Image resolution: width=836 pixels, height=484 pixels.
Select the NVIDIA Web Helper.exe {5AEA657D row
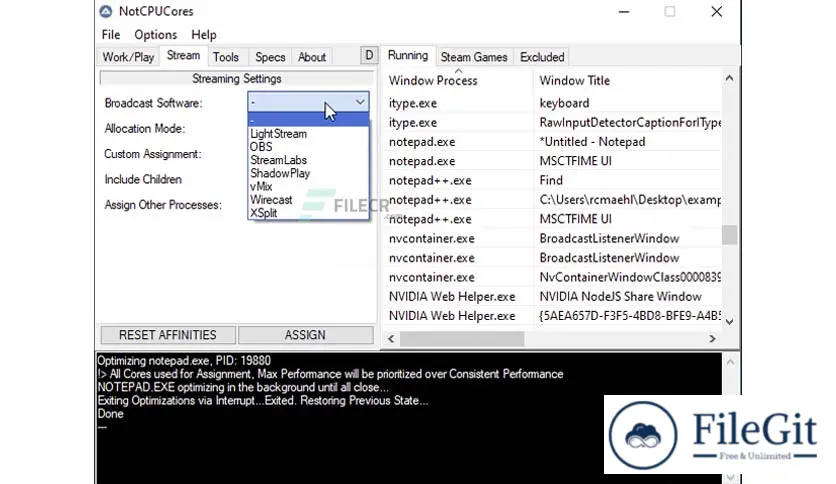(553, 316)
